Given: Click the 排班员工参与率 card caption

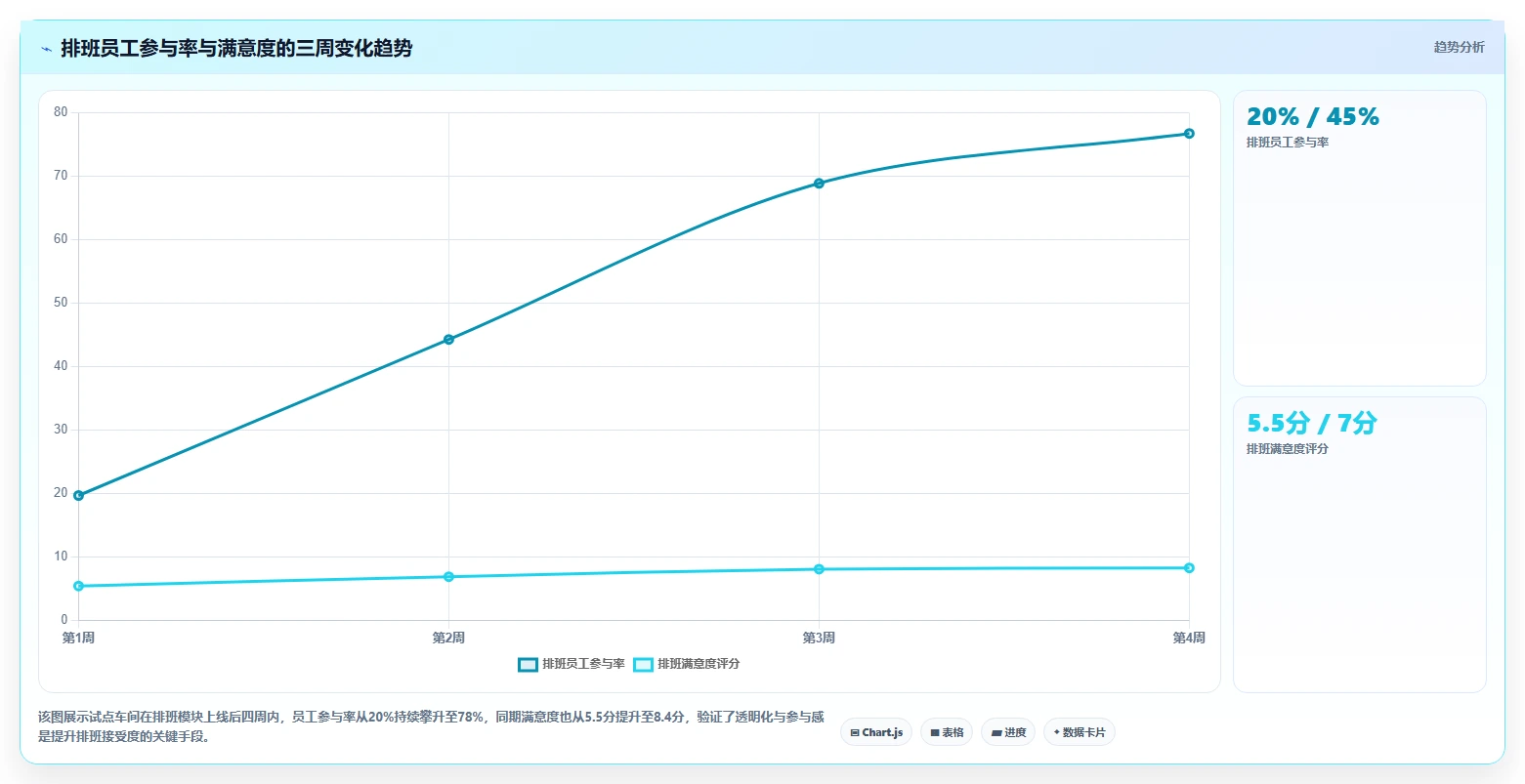Looking at the screenshot, I should point(1288,143).
